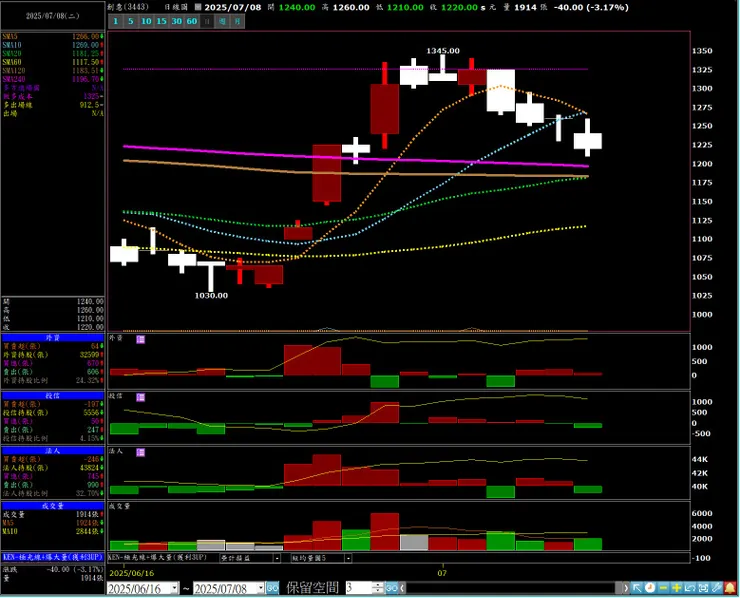Select the daily (日) chart period

pyautogui.click(x=207, y=21)
